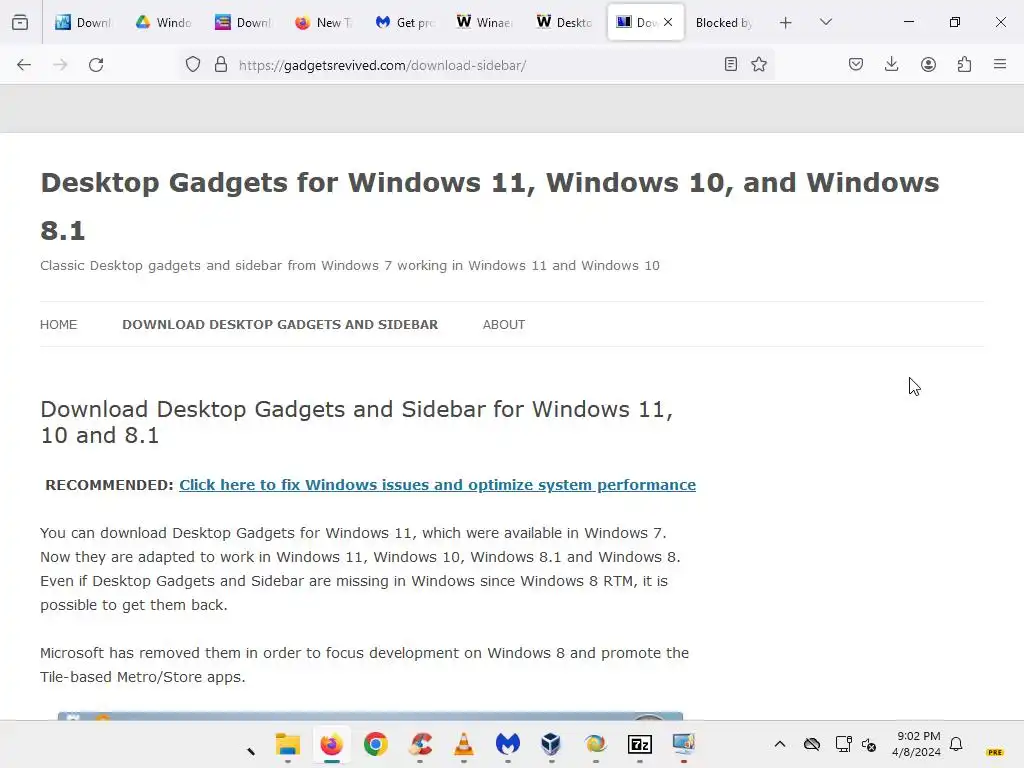
Task: Open Firefox account icon
Action: click(928, 65)
